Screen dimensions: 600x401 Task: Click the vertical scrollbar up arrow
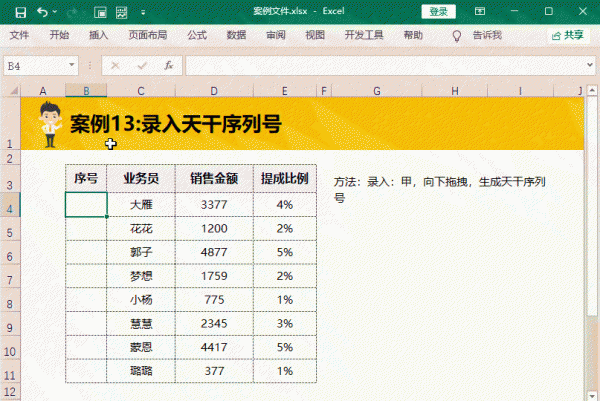pyautogui.click(x=592, y=90)
